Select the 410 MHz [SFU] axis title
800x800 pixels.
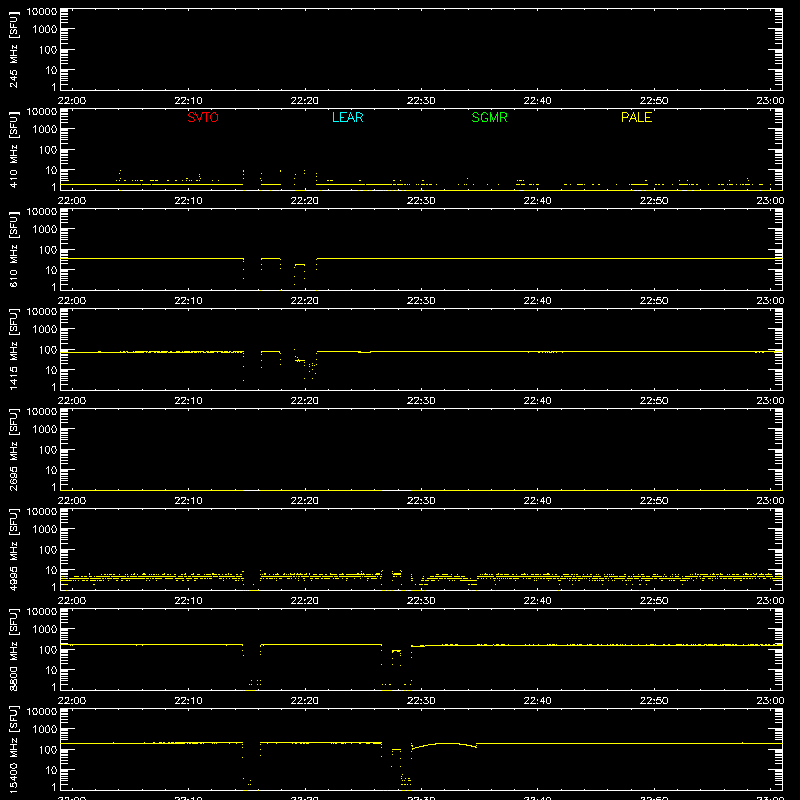14,149
